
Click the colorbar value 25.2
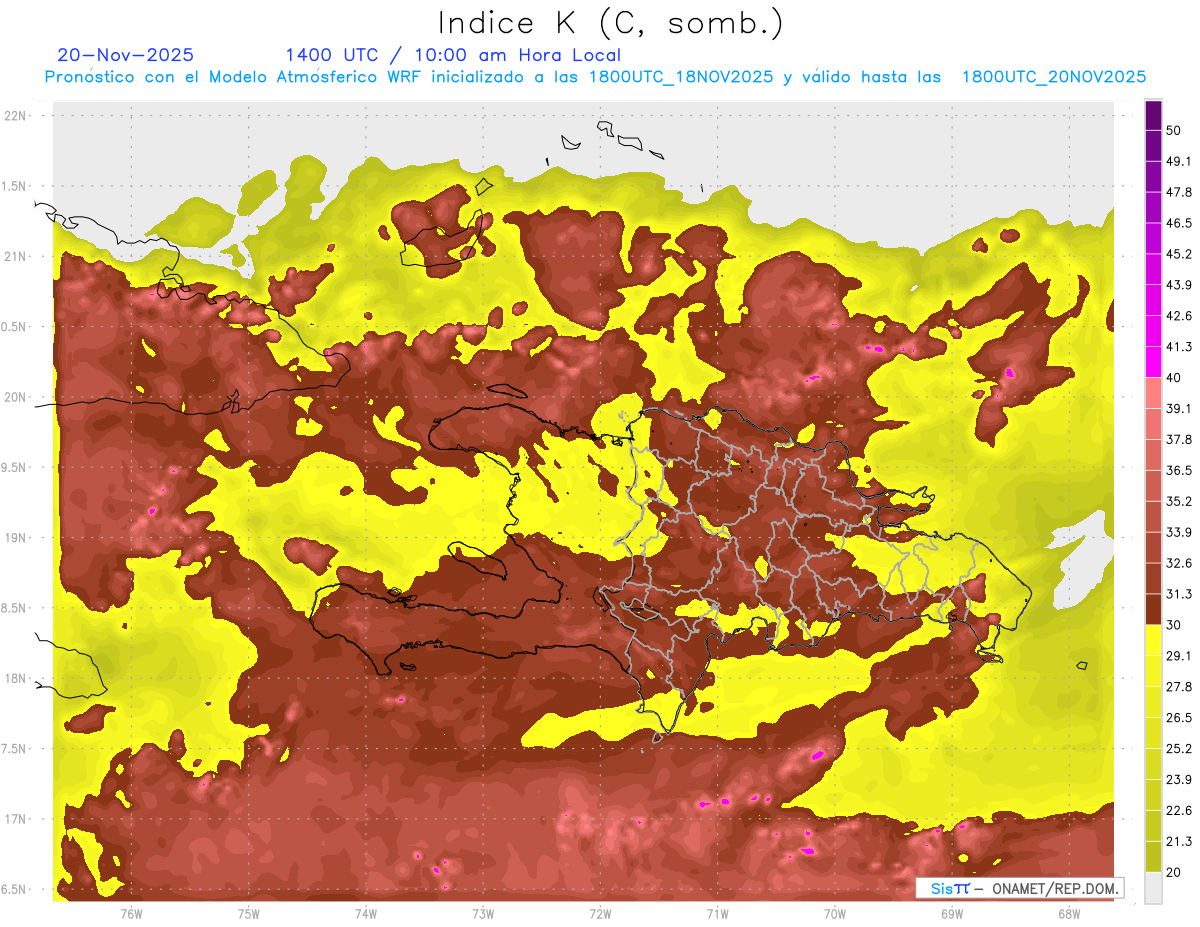click(x=1178, y=749)
